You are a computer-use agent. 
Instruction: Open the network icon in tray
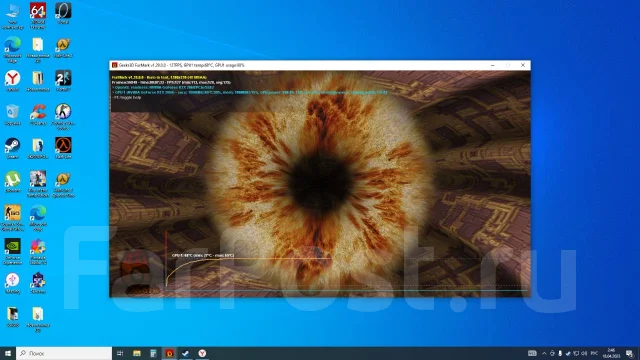pos(576,353)
